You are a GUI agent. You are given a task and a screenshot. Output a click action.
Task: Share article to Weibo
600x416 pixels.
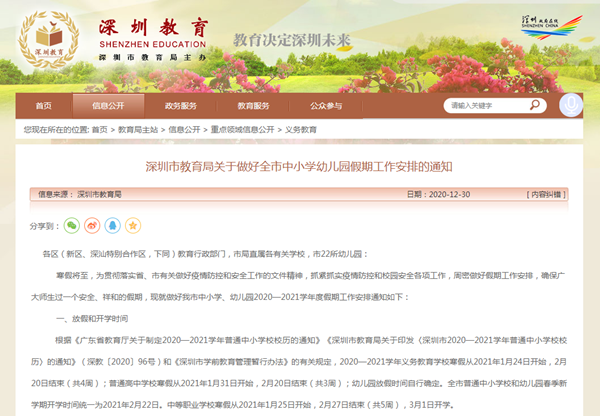90,226
